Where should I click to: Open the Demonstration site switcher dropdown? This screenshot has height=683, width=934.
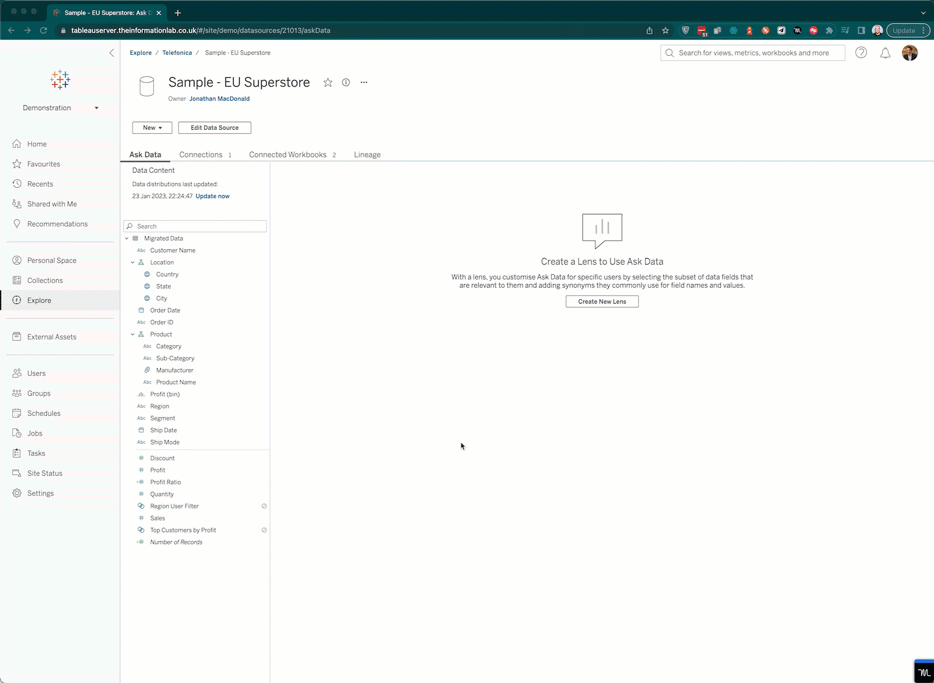60,108
